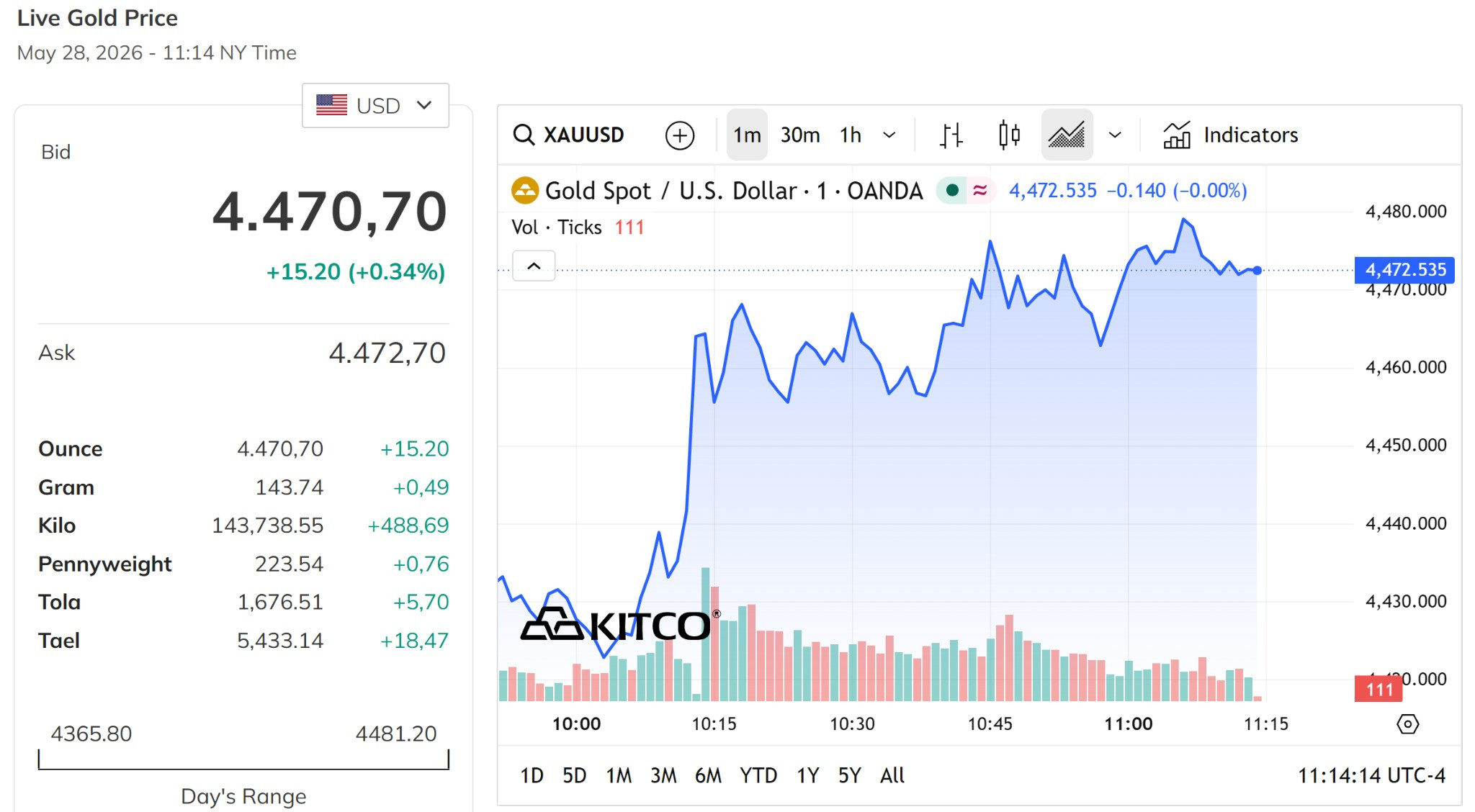This screenshot has height=812, width=1475.
Task: Expand the time interval dropdown arrow
Action: tap(889, 135)
